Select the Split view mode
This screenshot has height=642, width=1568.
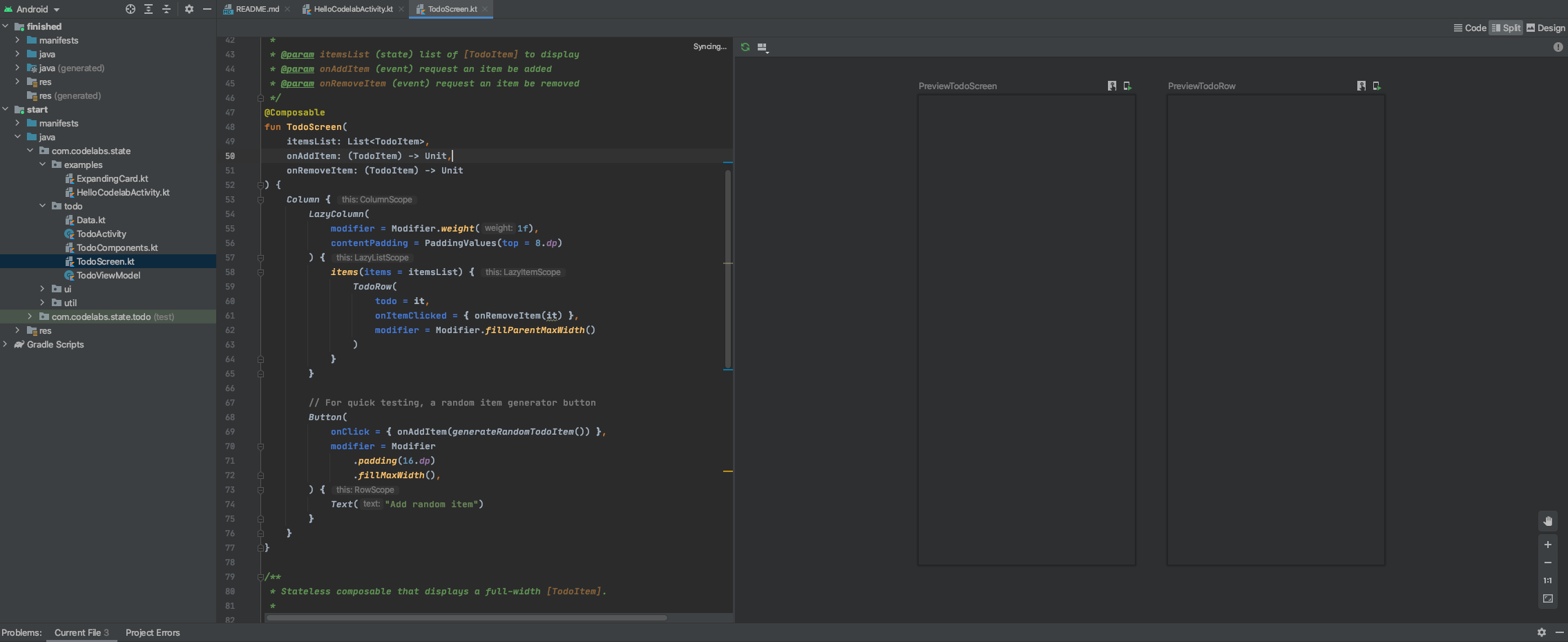[1506, 28]
